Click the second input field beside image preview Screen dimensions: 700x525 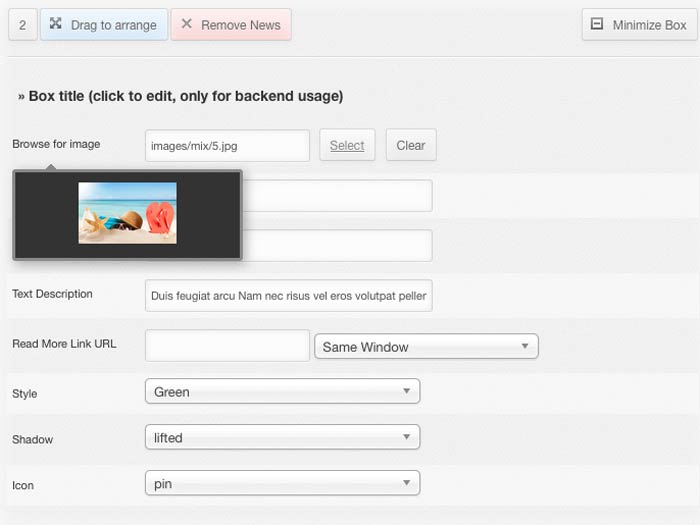click(x=340, y=246)
